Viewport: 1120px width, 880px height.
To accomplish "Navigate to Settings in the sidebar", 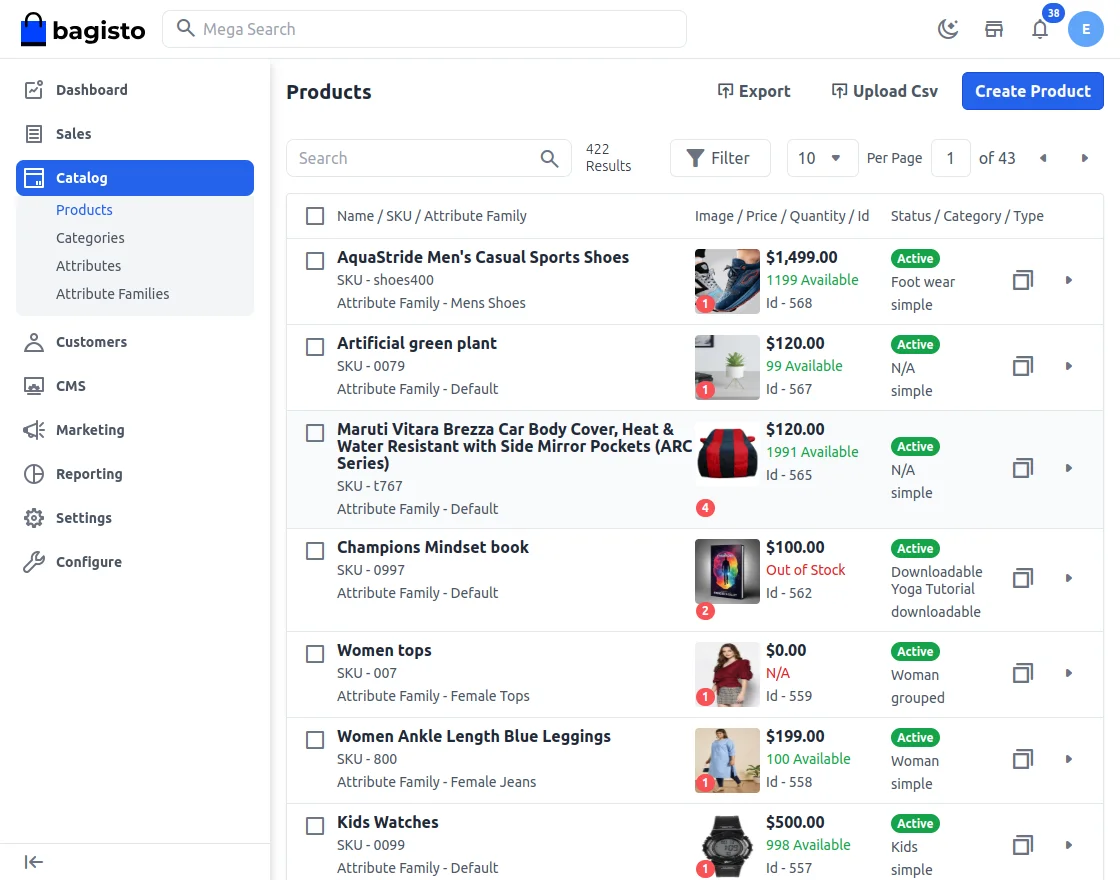I will point(83,518).
